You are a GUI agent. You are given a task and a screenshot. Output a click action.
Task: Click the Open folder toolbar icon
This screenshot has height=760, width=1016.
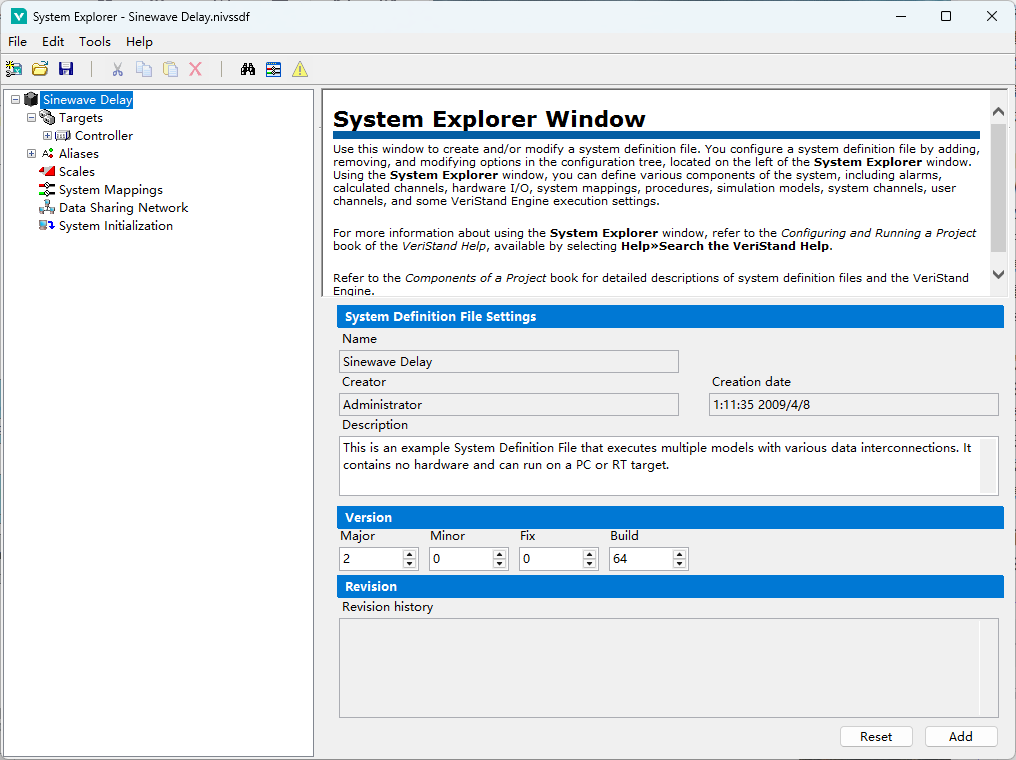(40, 69)
